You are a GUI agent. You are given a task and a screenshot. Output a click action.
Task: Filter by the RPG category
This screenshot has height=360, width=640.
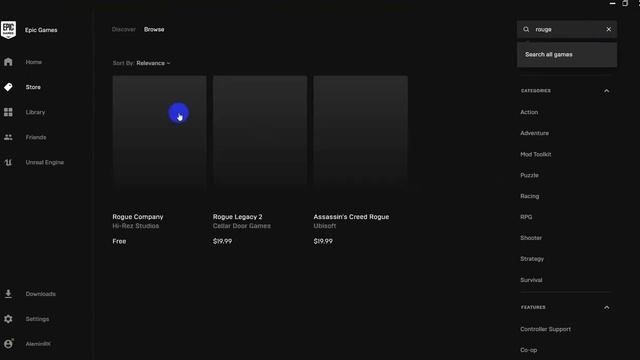[x=526, y=217]
